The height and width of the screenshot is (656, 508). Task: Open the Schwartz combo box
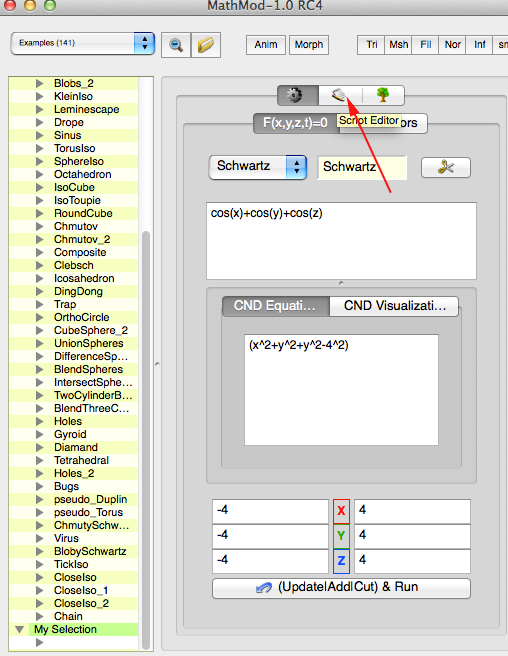point(258,167)
